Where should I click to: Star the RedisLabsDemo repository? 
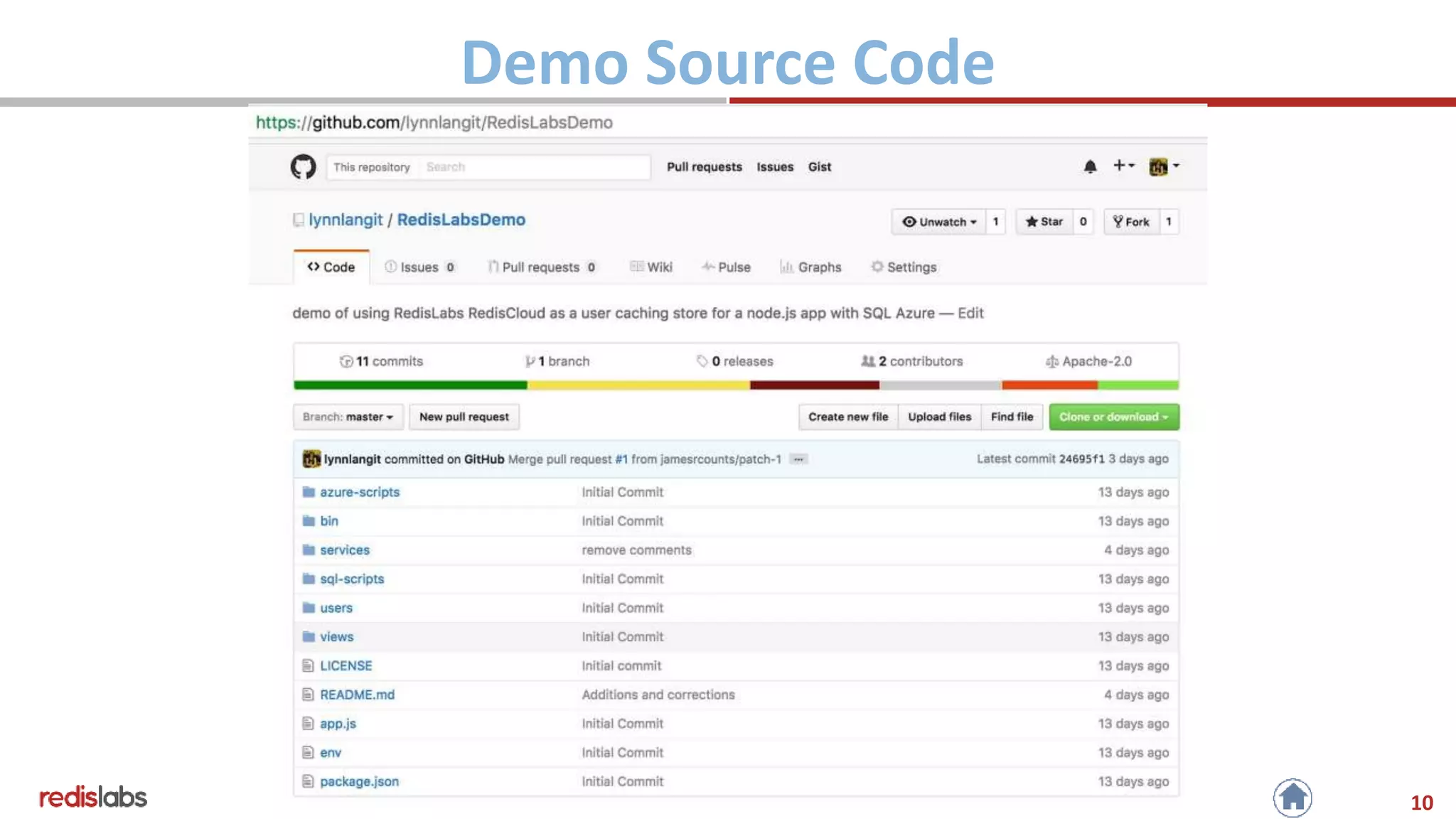tap(1044, 222)
